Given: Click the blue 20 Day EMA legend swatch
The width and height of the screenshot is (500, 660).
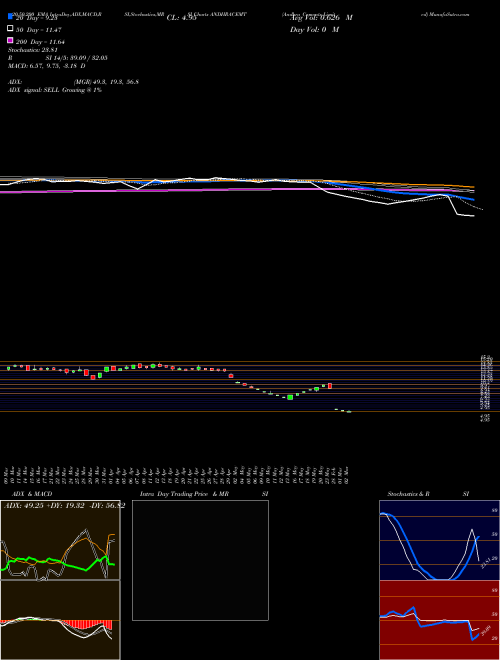Looking at the screenshot, I should coord(10,17).
